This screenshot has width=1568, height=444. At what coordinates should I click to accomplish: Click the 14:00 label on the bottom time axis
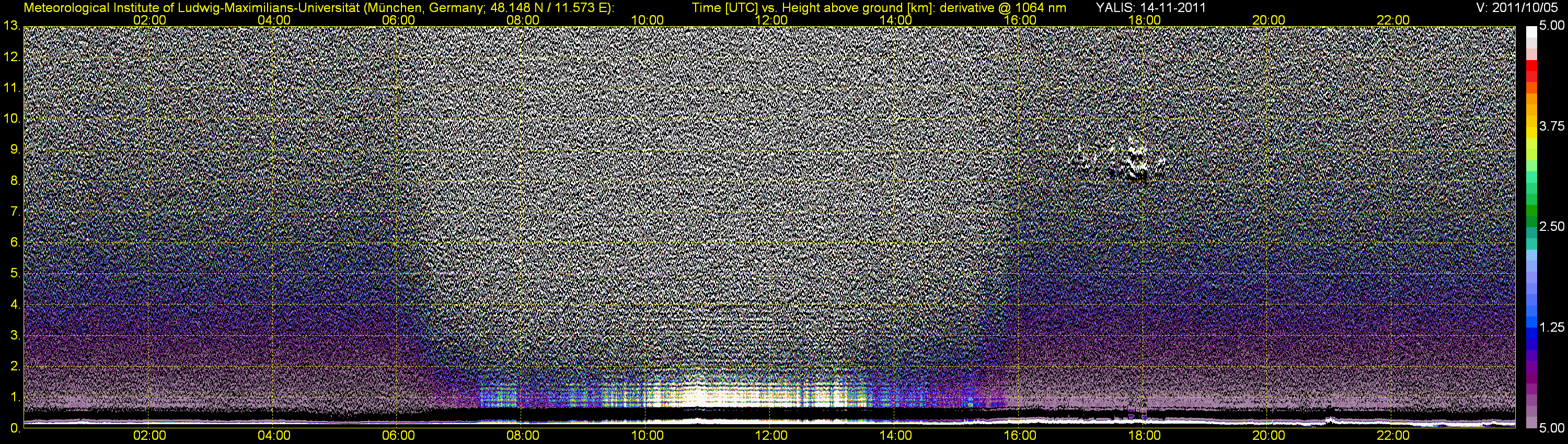pyautogui.click(x=896, y=436)
